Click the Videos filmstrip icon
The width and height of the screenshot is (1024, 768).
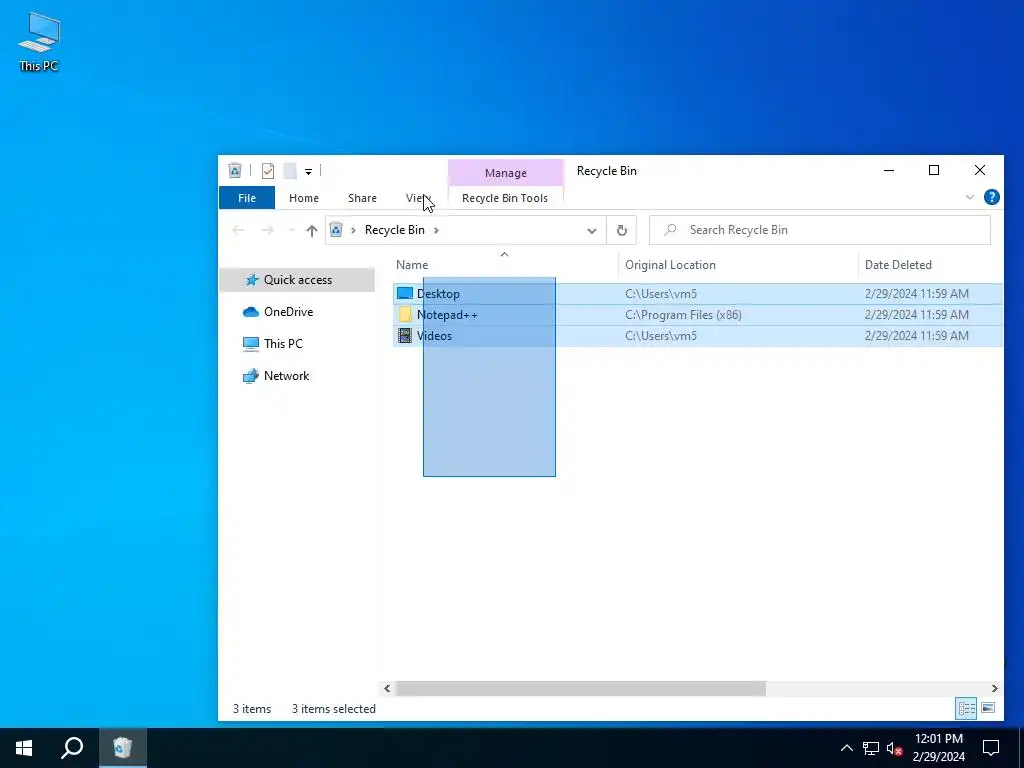click(x=405, y=336)
